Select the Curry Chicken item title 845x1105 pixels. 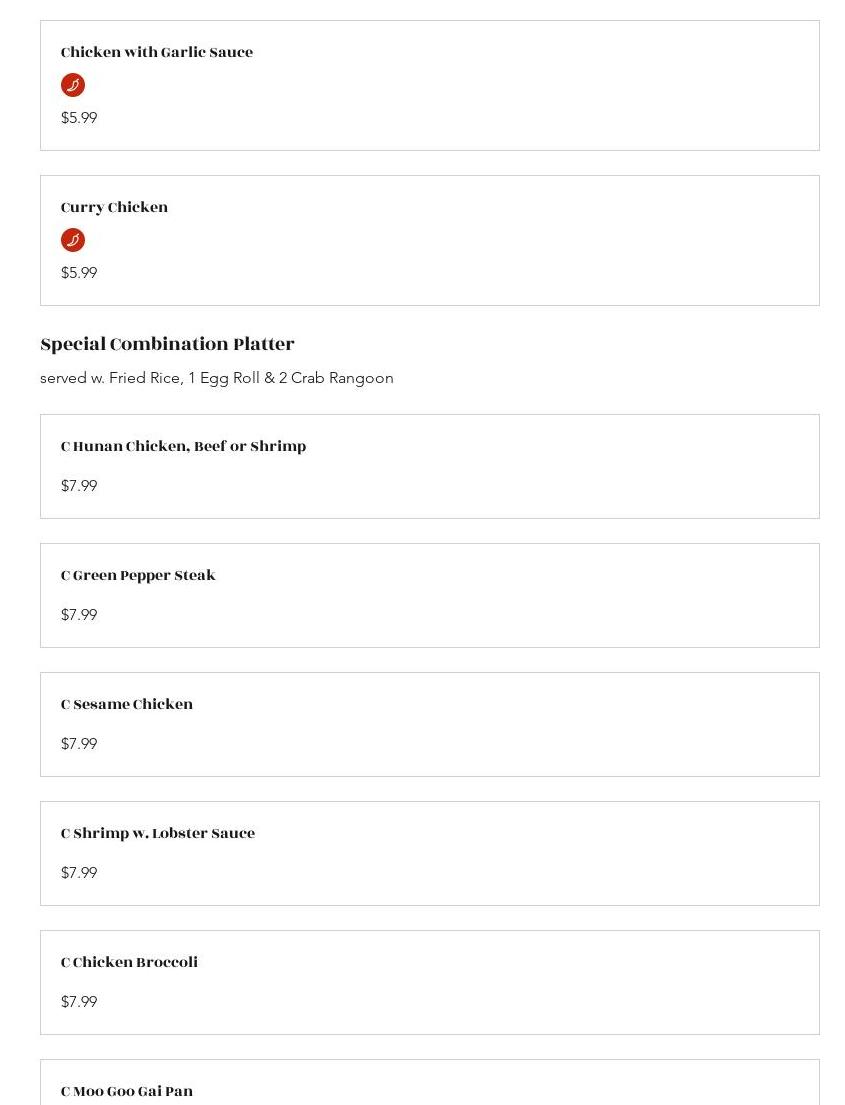pos(114,207)
